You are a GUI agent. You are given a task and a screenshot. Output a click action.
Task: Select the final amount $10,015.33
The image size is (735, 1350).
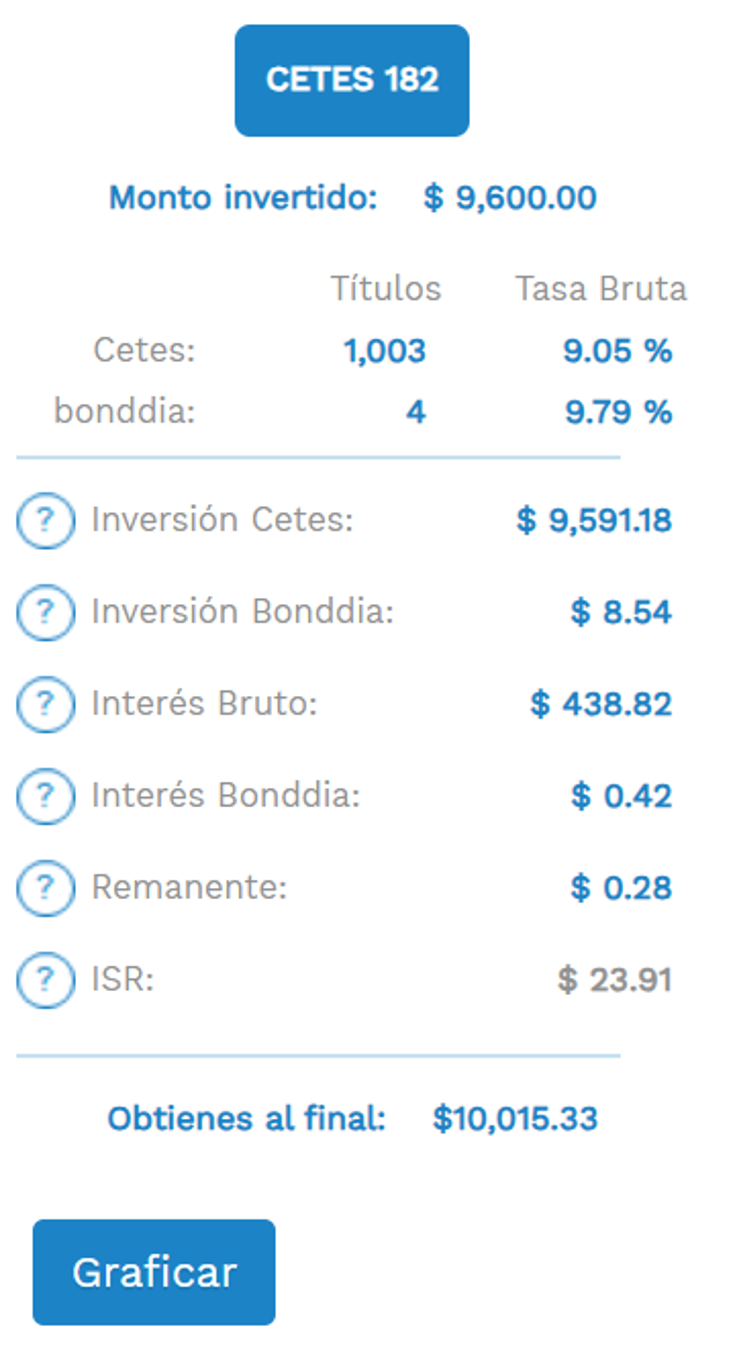[516, 1118]
